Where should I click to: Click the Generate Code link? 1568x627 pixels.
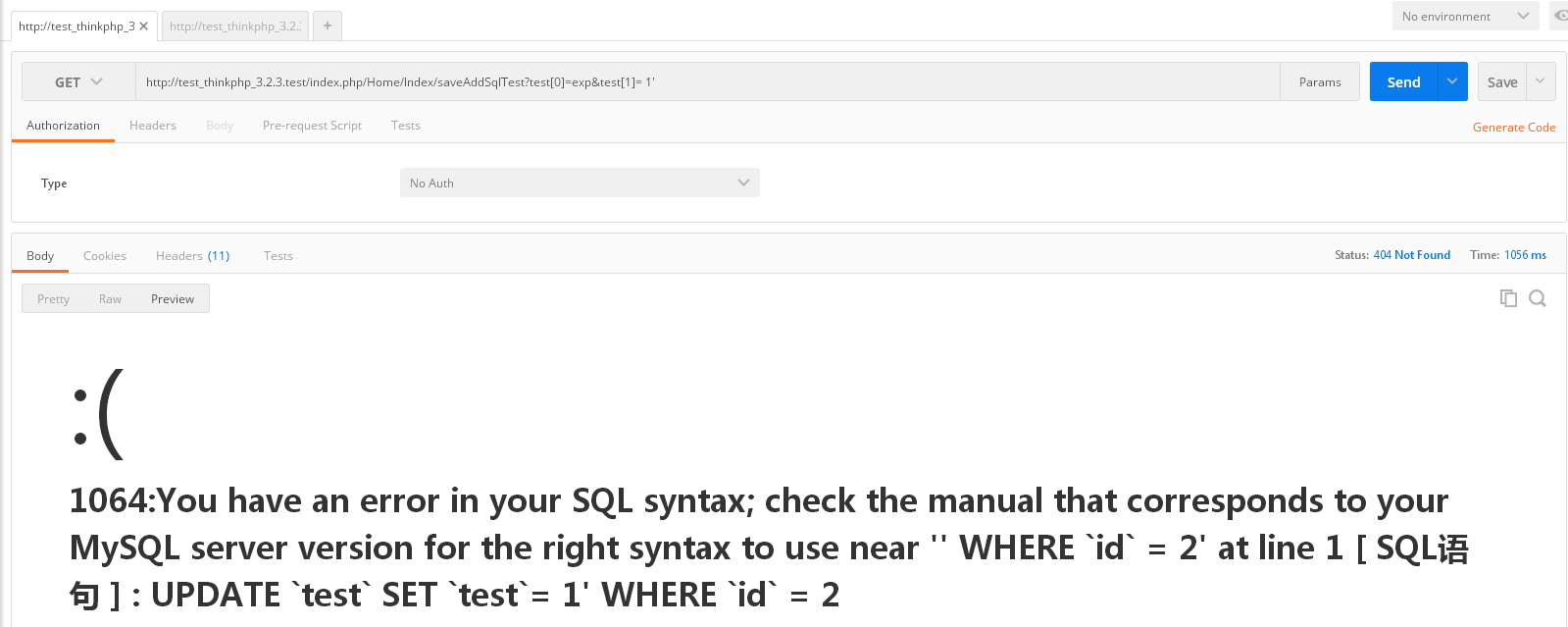[x=1513, y=128]
